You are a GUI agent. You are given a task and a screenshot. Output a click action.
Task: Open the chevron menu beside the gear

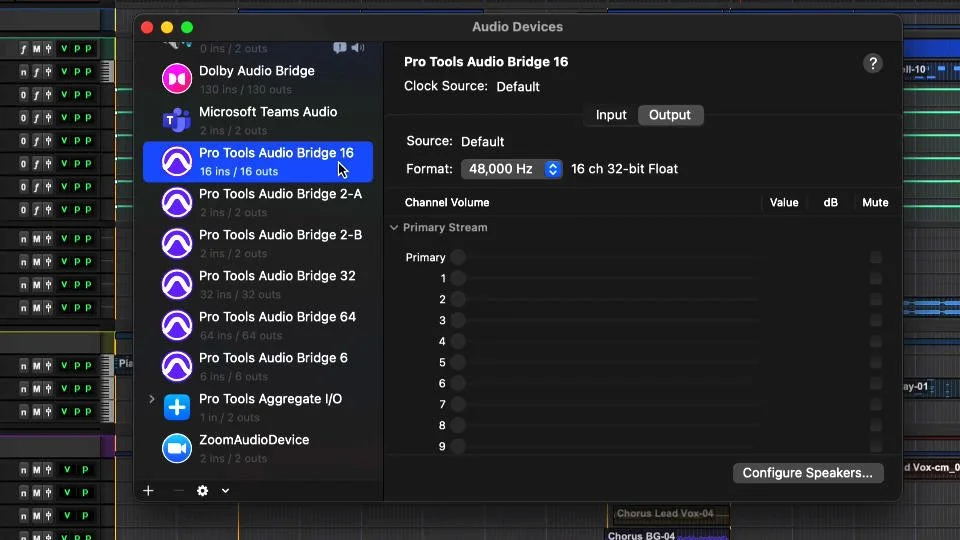pos(225,490)
